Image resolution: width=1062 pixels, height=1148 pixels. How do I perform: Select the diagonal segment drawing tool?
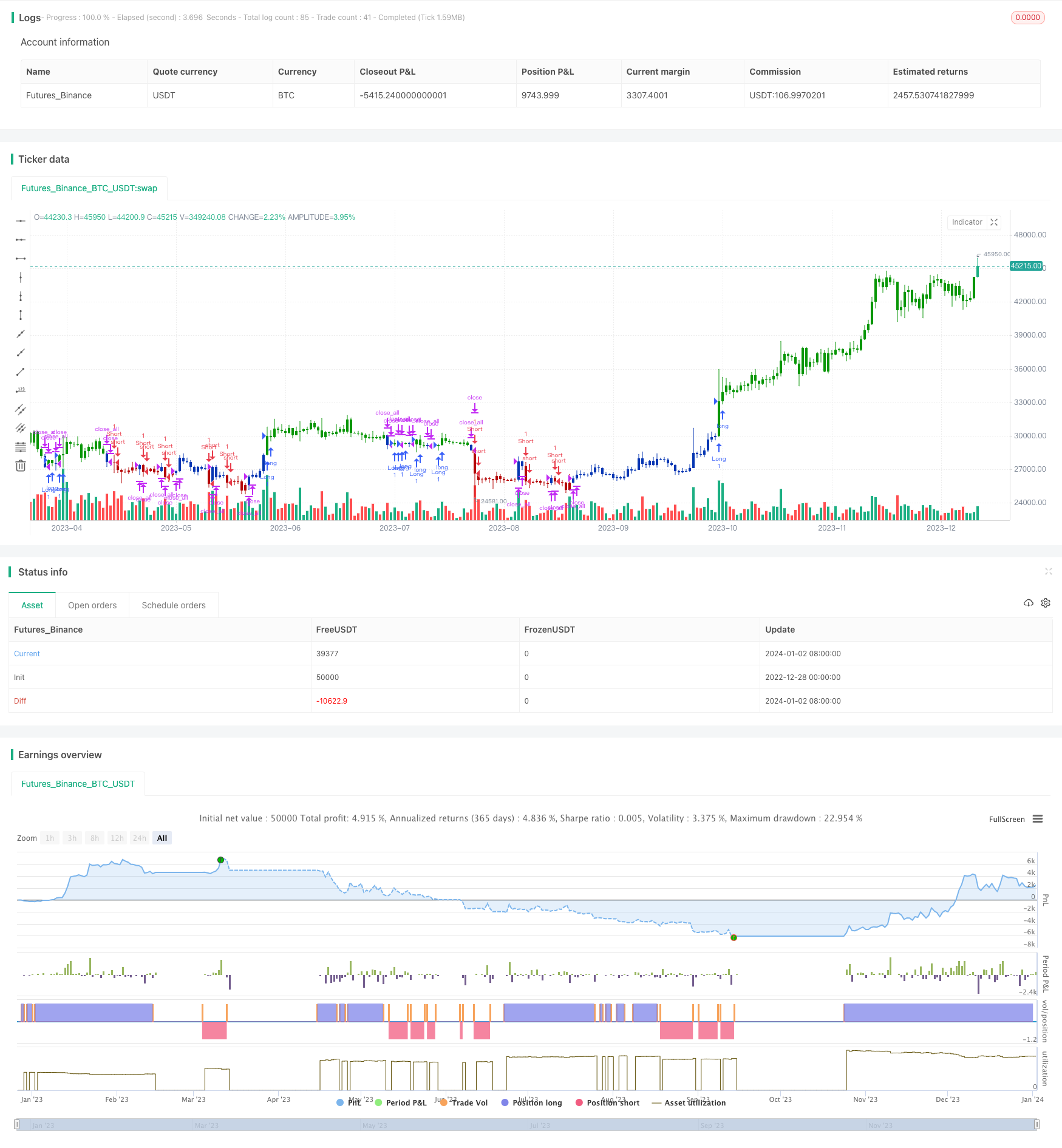[21, 372]
